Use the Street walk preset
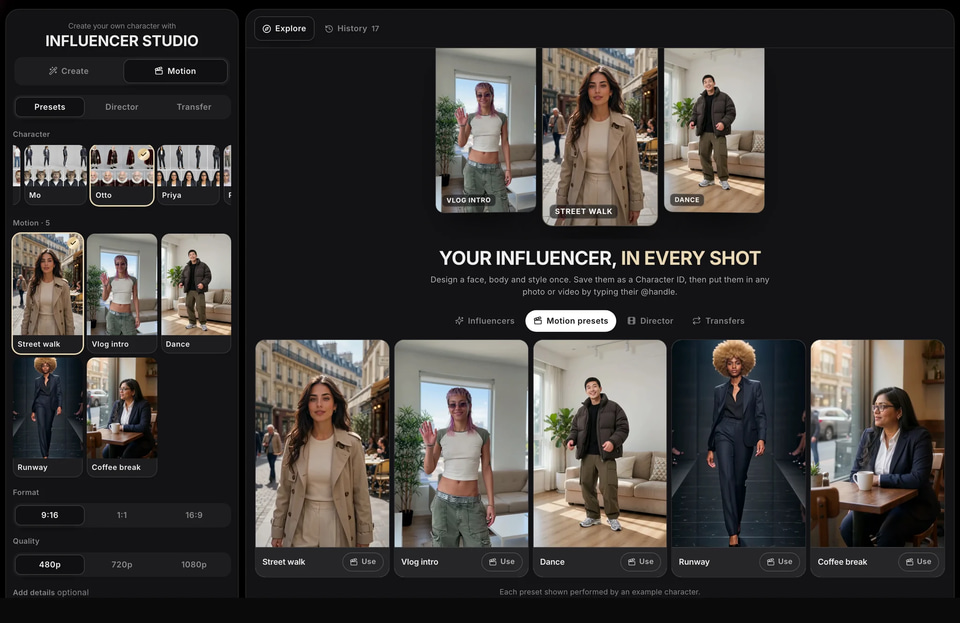This screenshot has height=623, width=960. (363, 562)
